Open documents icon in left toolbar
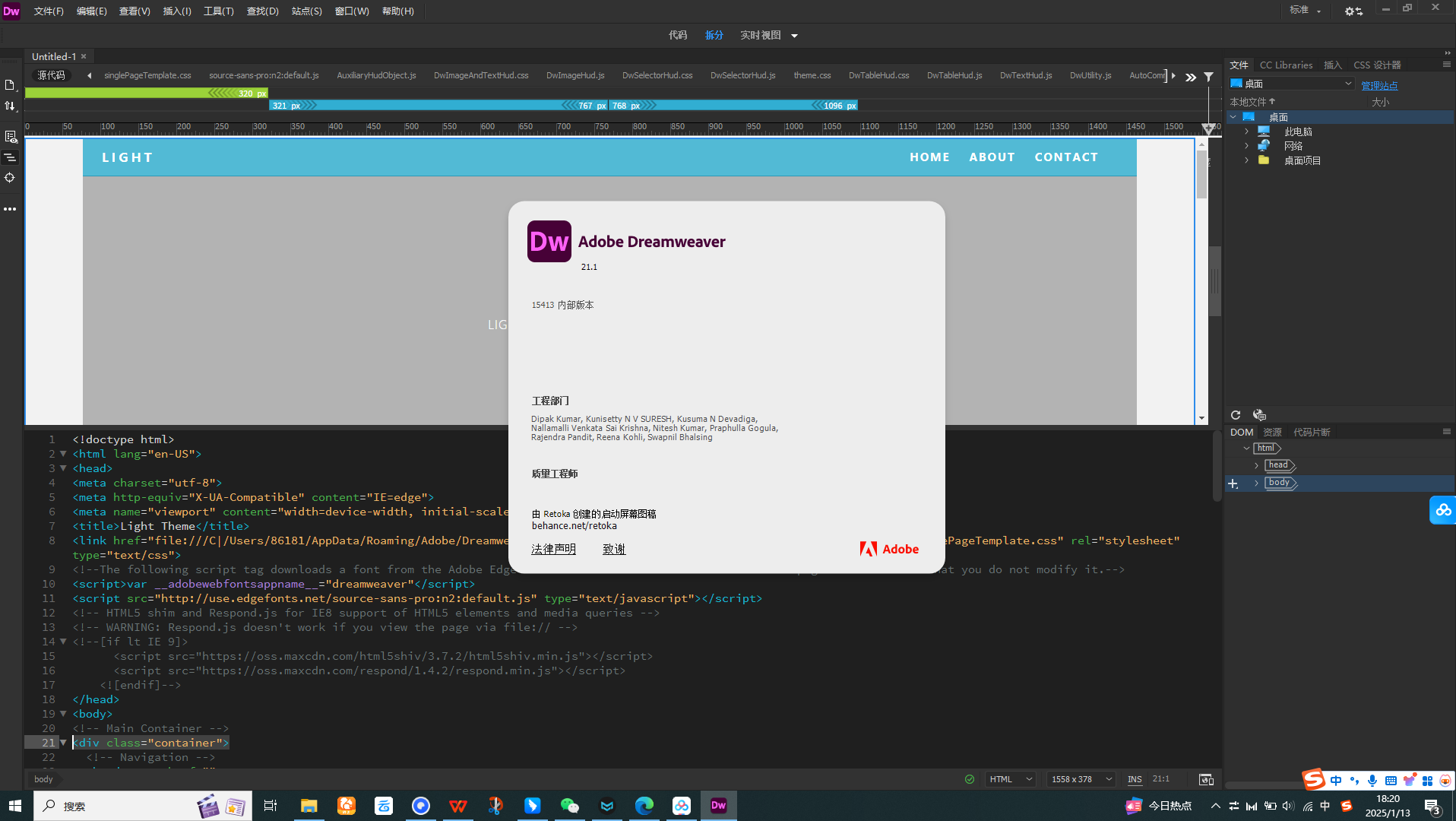1456x821 pixels. coord(10,85)
